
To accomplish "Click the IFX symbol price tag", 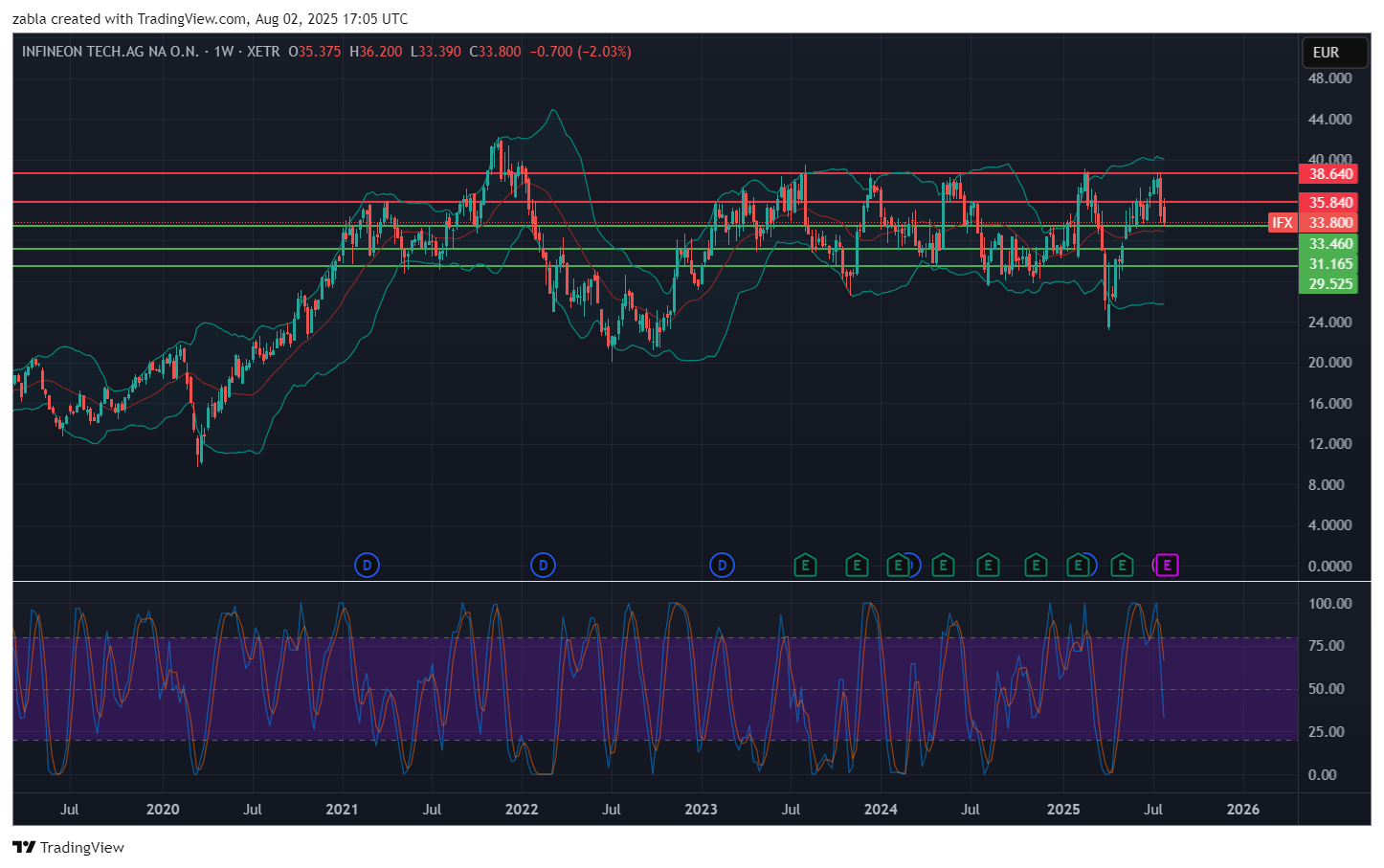I will point(1283,223).
